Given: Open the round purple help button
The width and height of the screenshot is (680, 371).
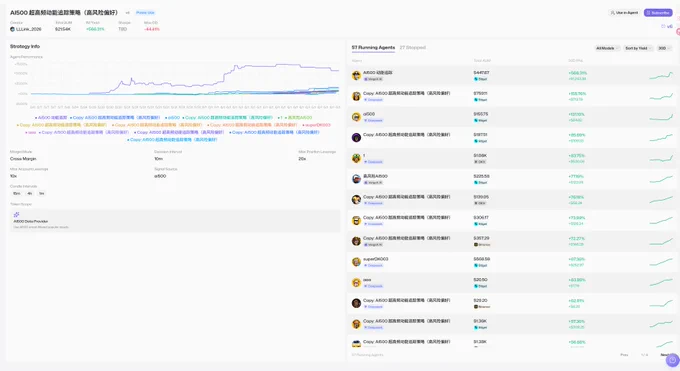Looking at the screenshot, I should point(672,360).
